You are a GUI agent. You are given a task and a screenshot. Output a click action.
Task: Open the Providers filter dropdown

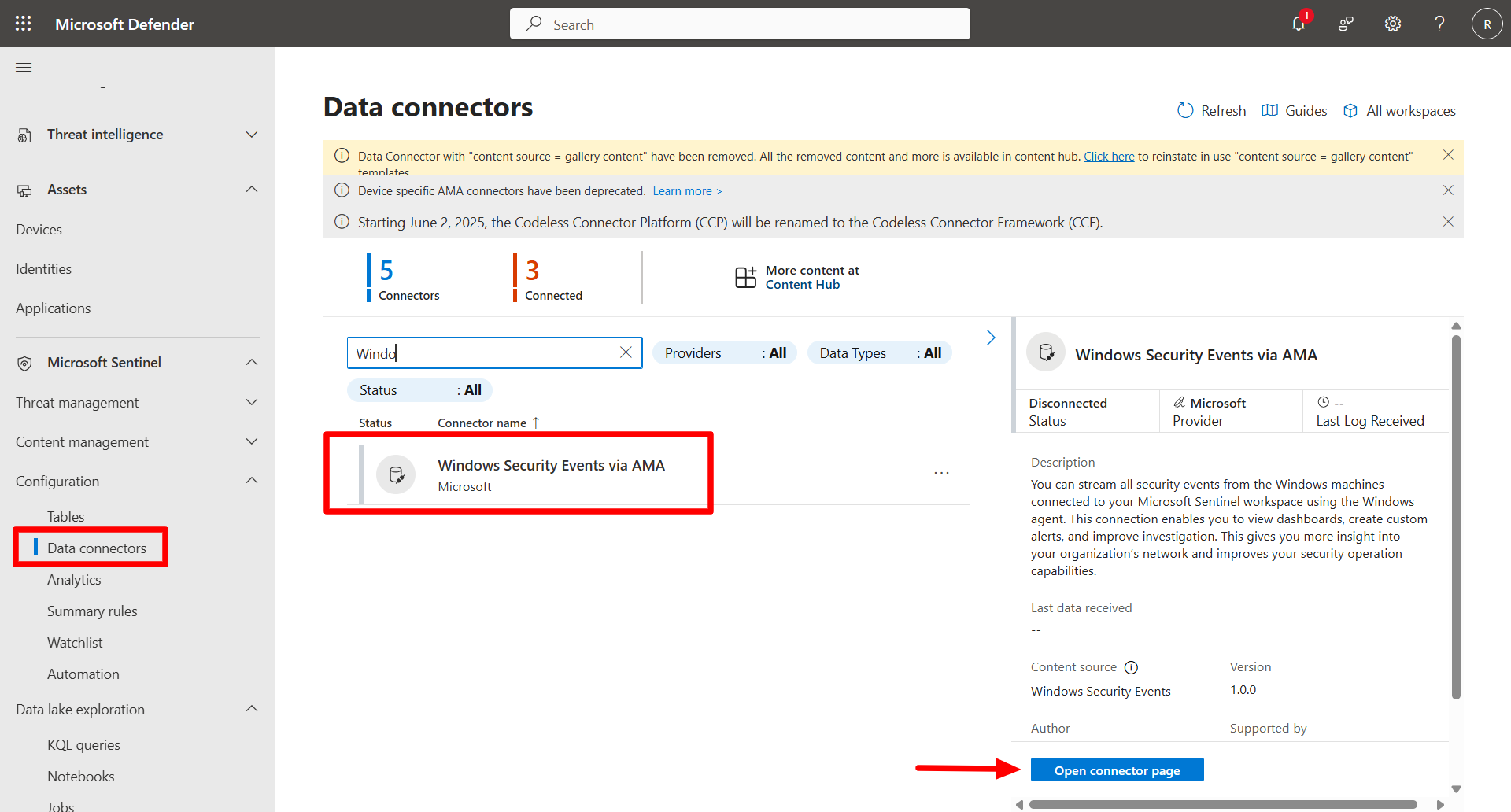tap(725, 353)
